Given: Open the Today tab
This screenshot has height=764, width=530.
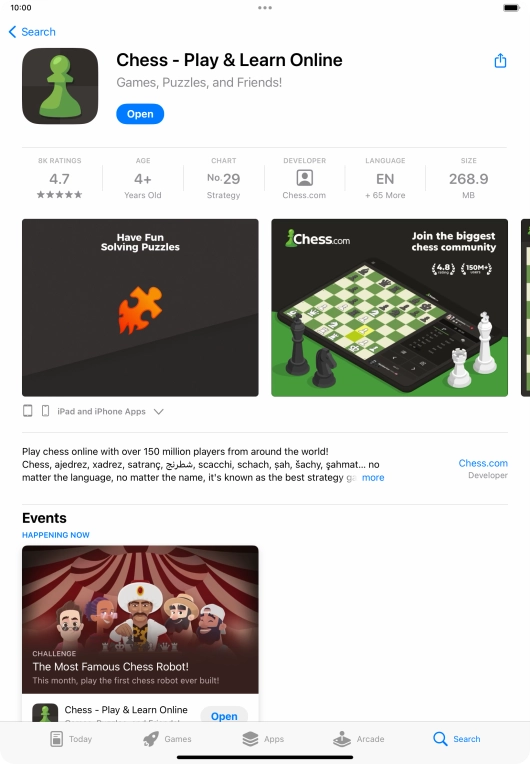Looking at the screenshot, I should (x=71, y=739).
